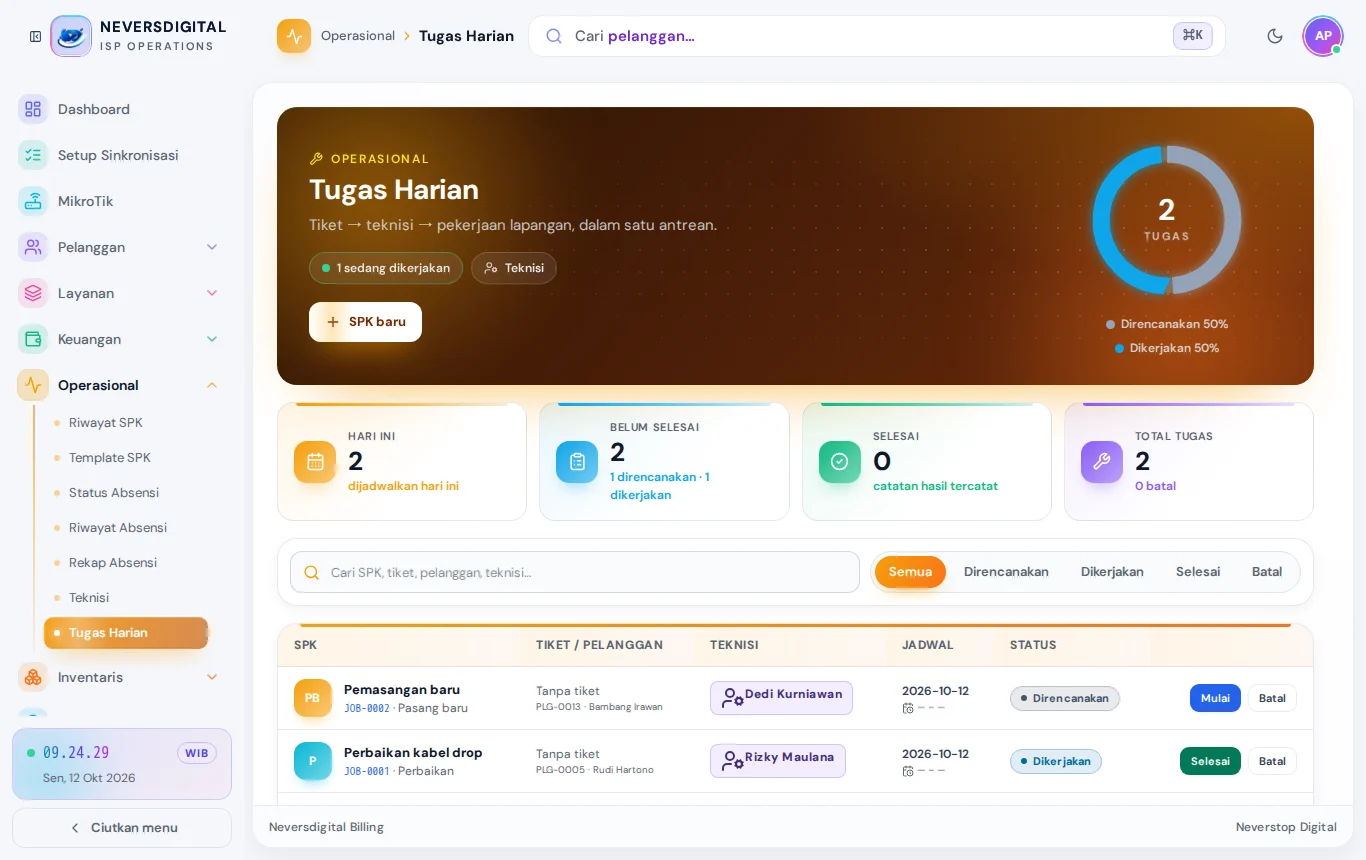
Task: Switch to the Selesai filter tab
Action: pos(1198,572)
